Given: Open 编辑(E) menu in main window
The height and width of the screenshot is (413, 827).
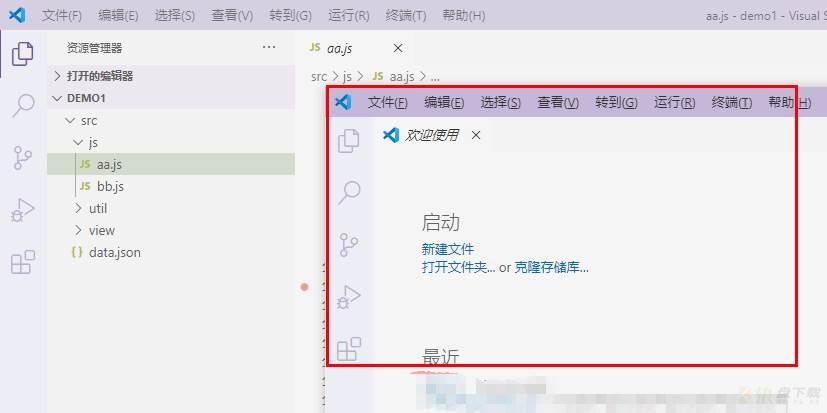Looking at the screenshot, I should tap(118, 16).
